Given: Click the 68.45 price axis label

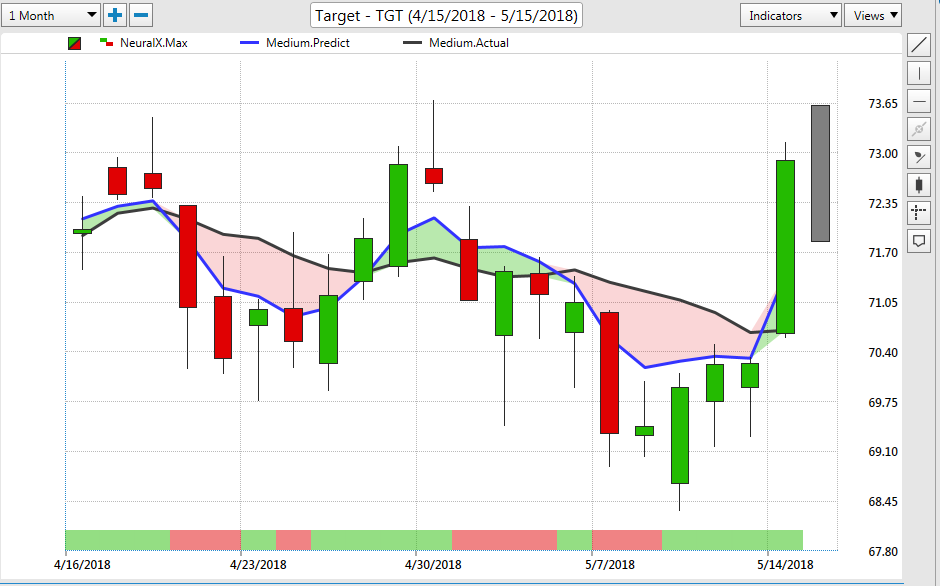Looking at the screenshot, I should [883, 501].
